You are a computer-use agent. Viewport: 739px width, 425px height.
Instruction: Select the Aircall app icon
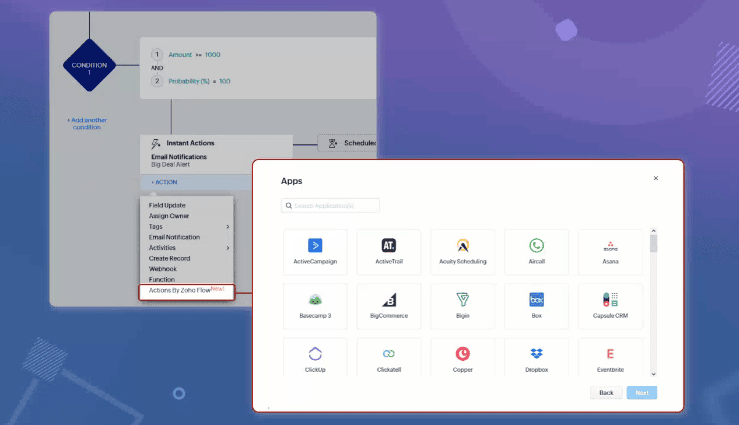click(536, 245)
